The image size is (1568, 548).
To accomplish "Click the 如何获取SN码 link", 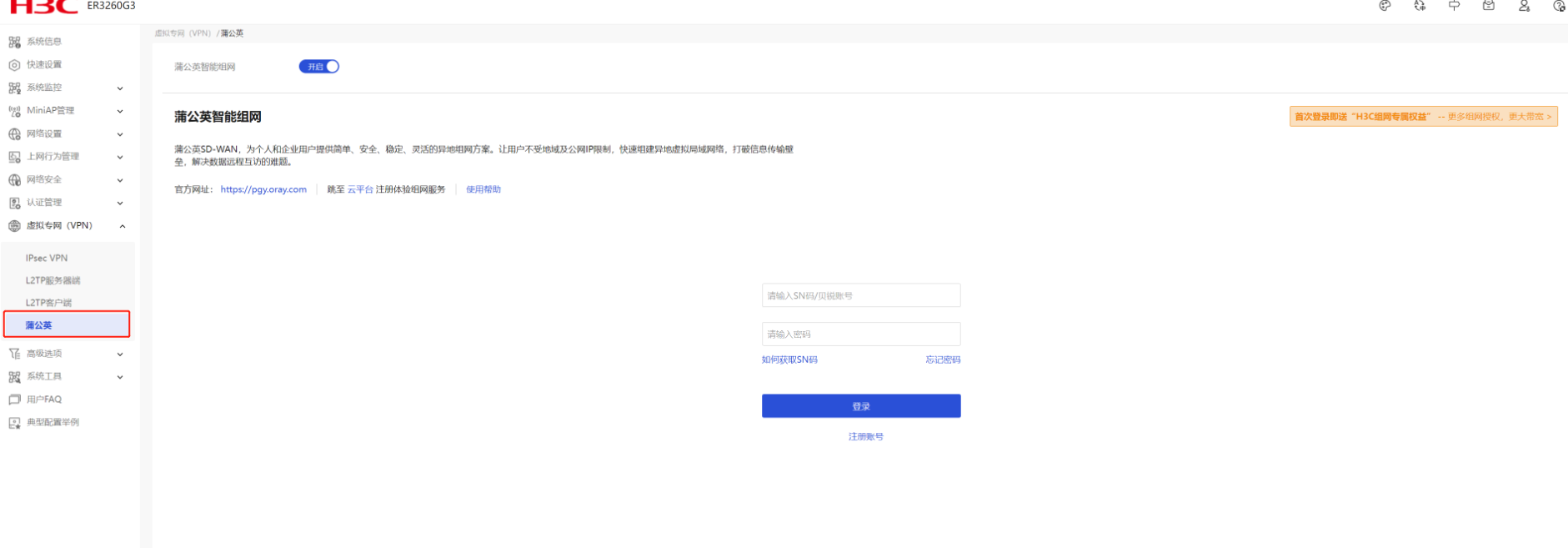I will 789,360.
